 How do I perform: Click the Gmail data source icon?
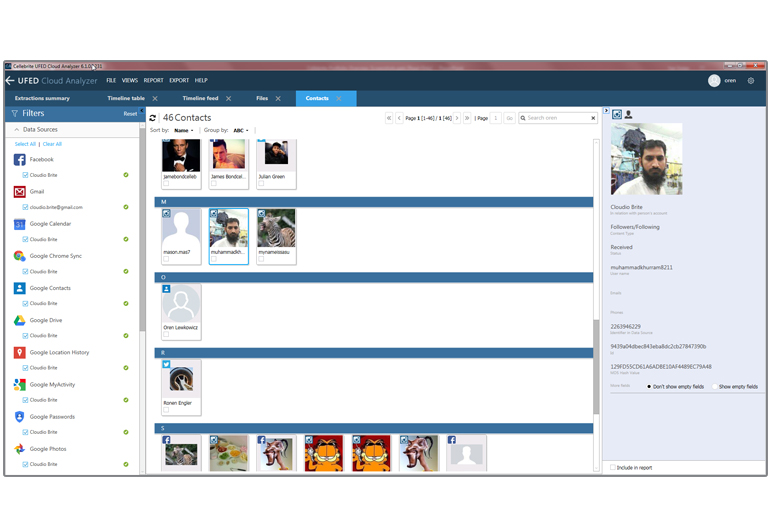pos(20,192)
